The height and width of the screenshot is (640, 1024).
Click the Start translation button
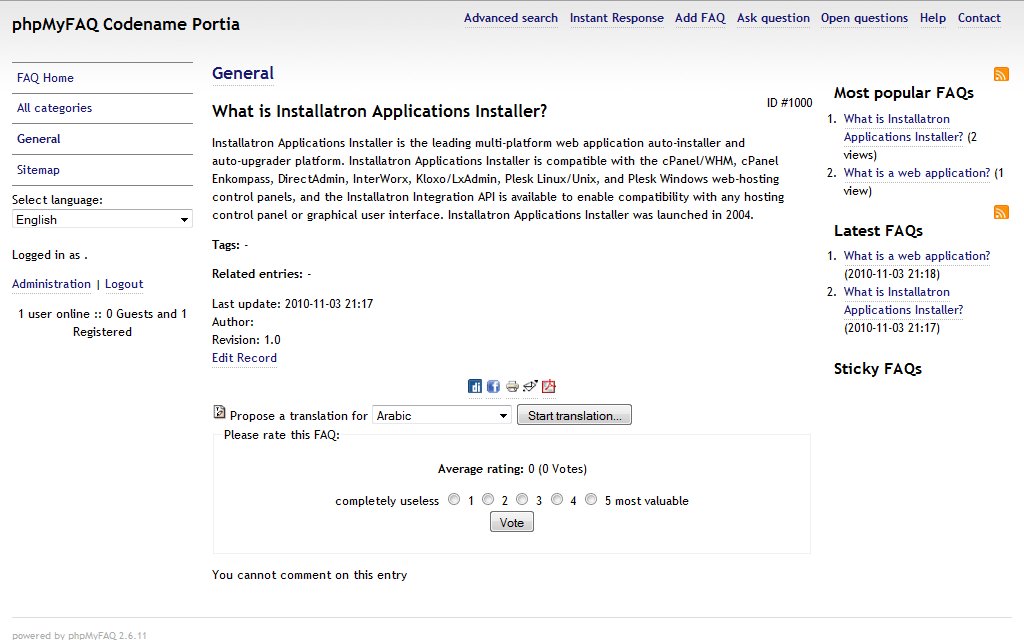574,415
